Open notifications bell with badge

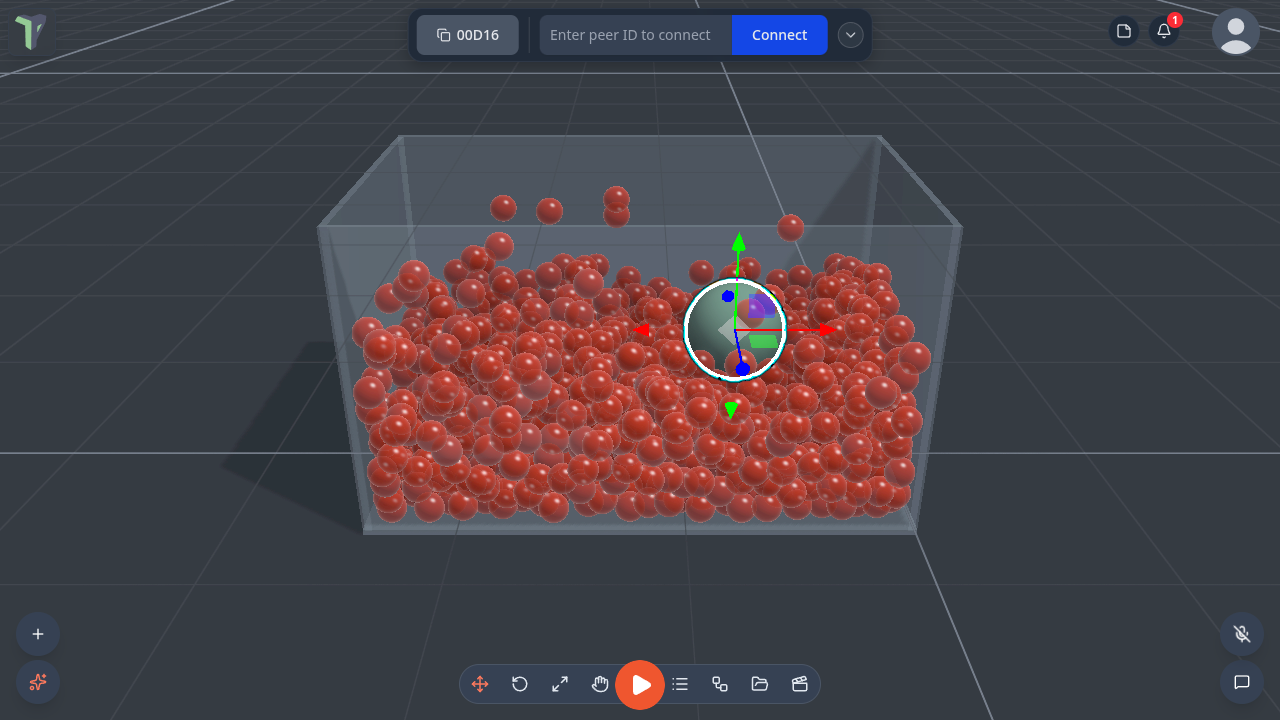(x=1165, y=30)
